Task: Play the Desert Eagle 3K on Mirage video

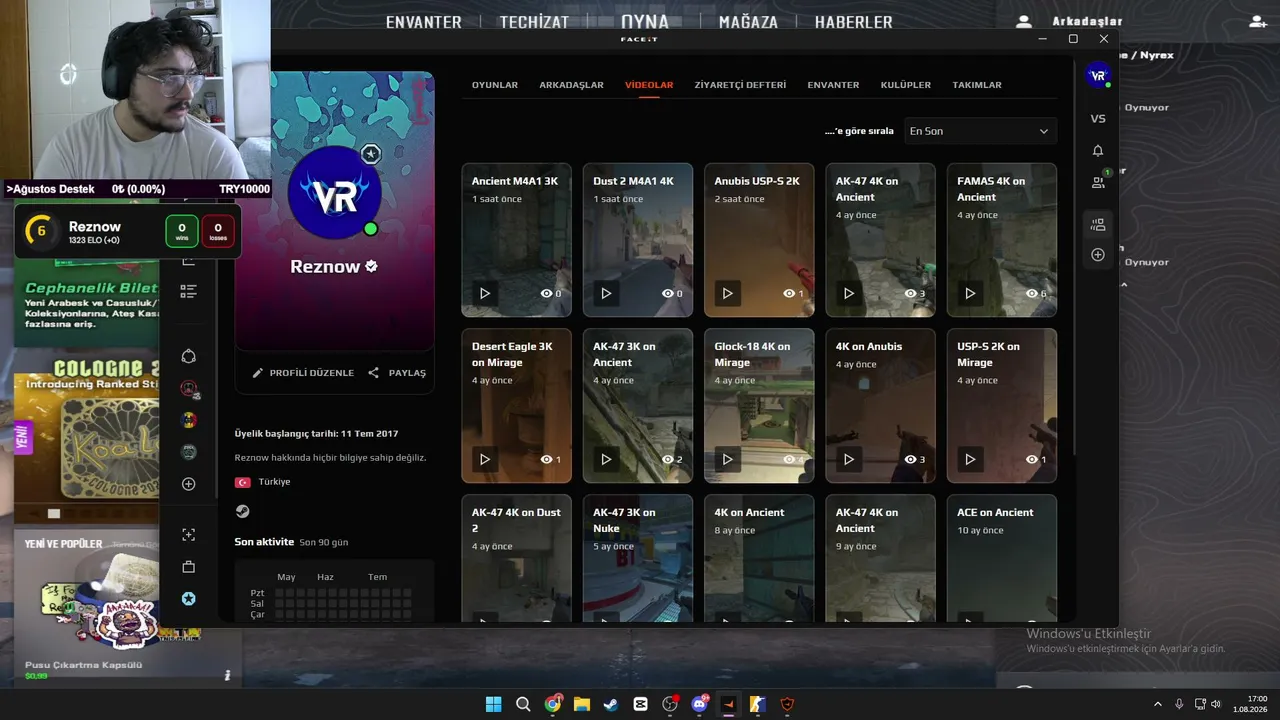Action: (485, 460)
